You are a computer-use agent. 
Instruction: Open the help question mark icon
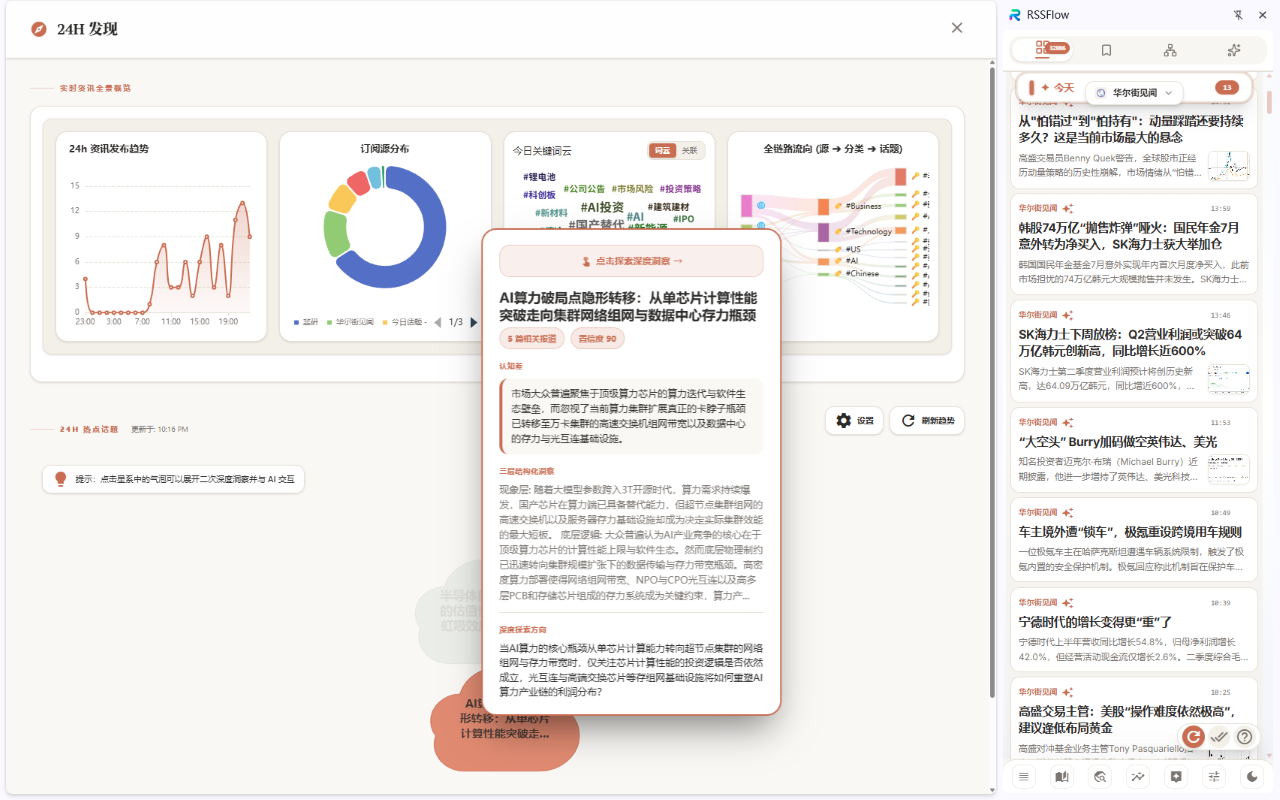[1245, 736]
